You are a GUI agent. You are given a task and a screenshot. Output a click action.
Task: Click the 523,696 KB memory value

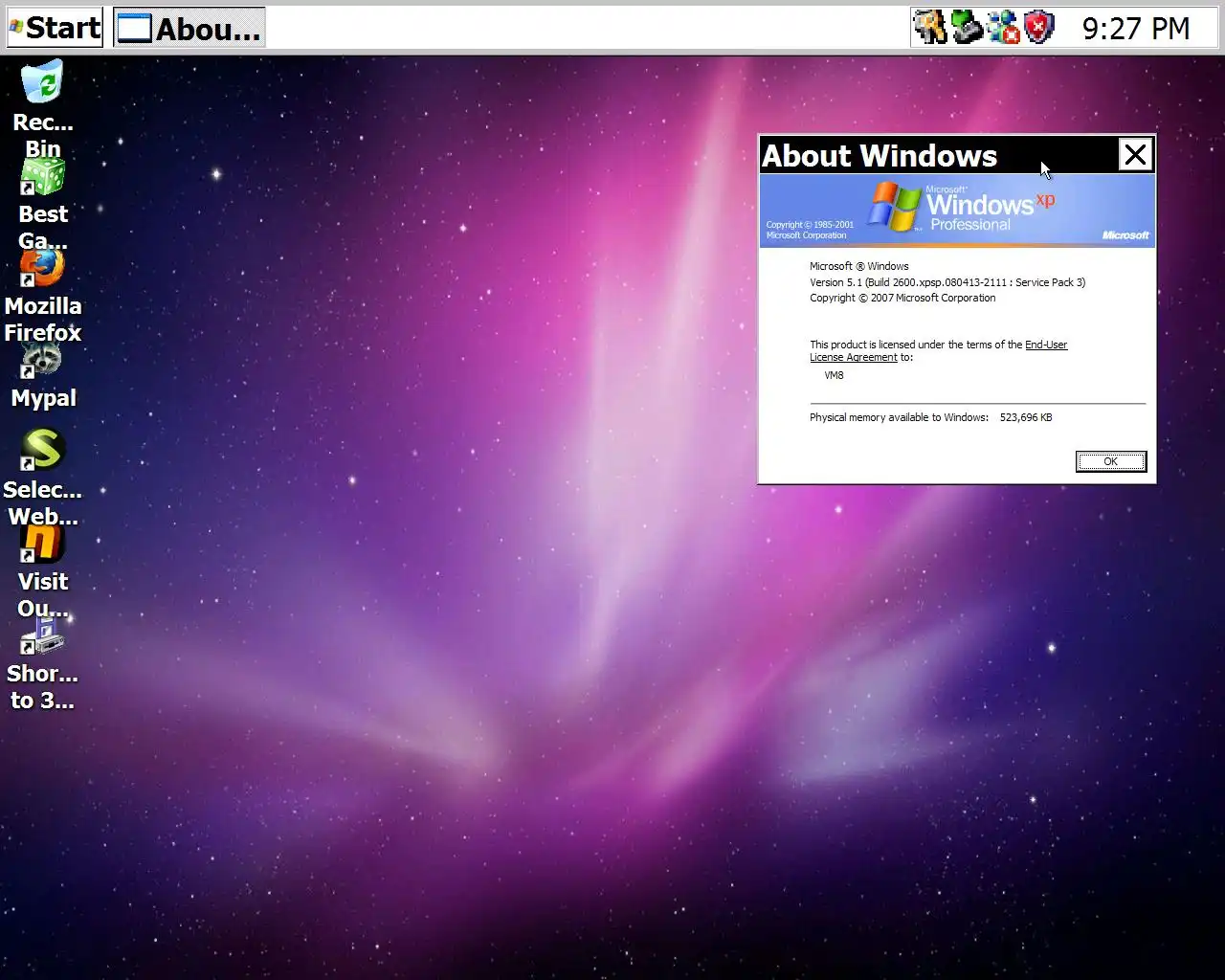point(1026,417)
